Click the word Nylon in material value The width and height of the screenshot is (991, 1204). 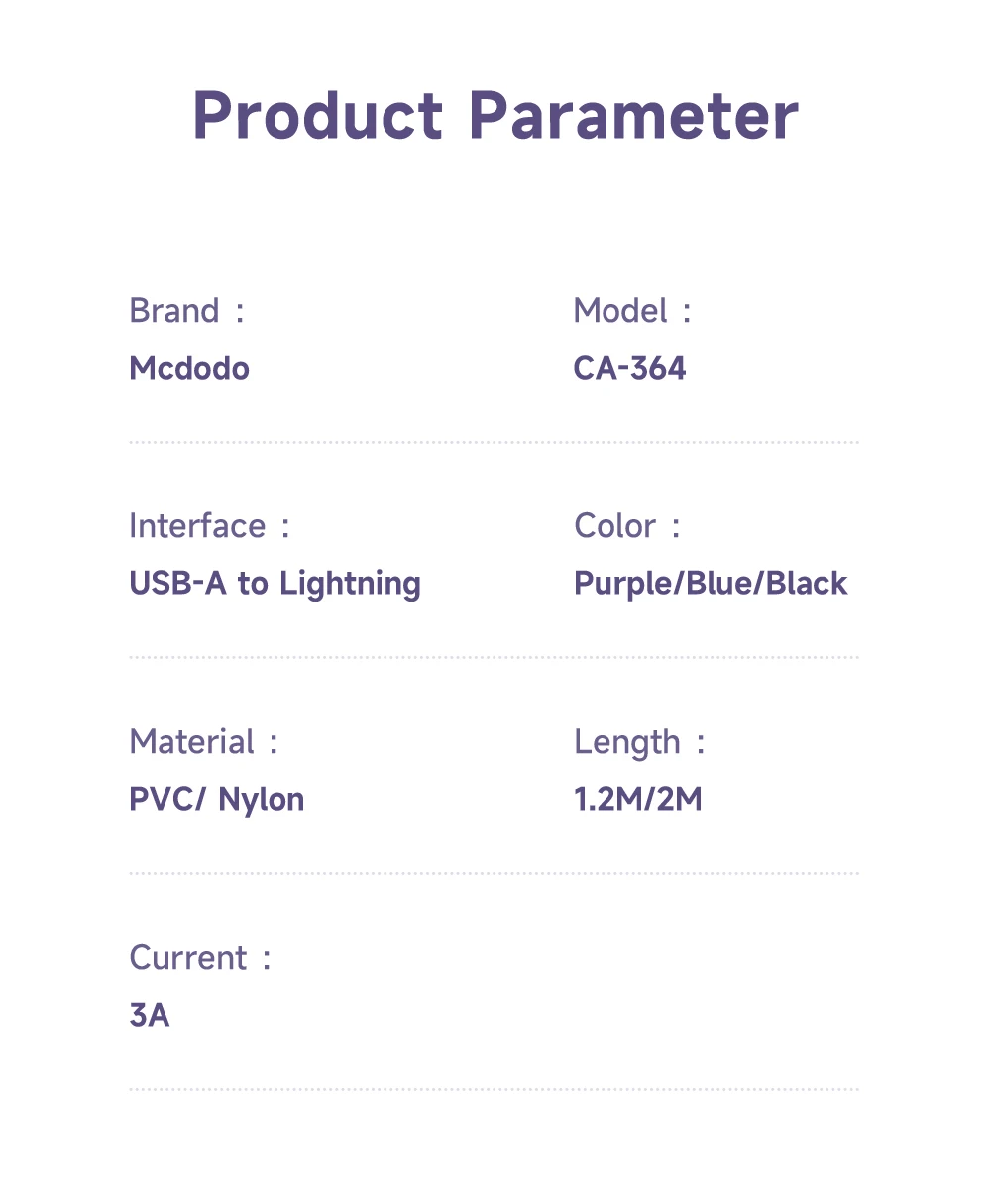coord(262,801)
